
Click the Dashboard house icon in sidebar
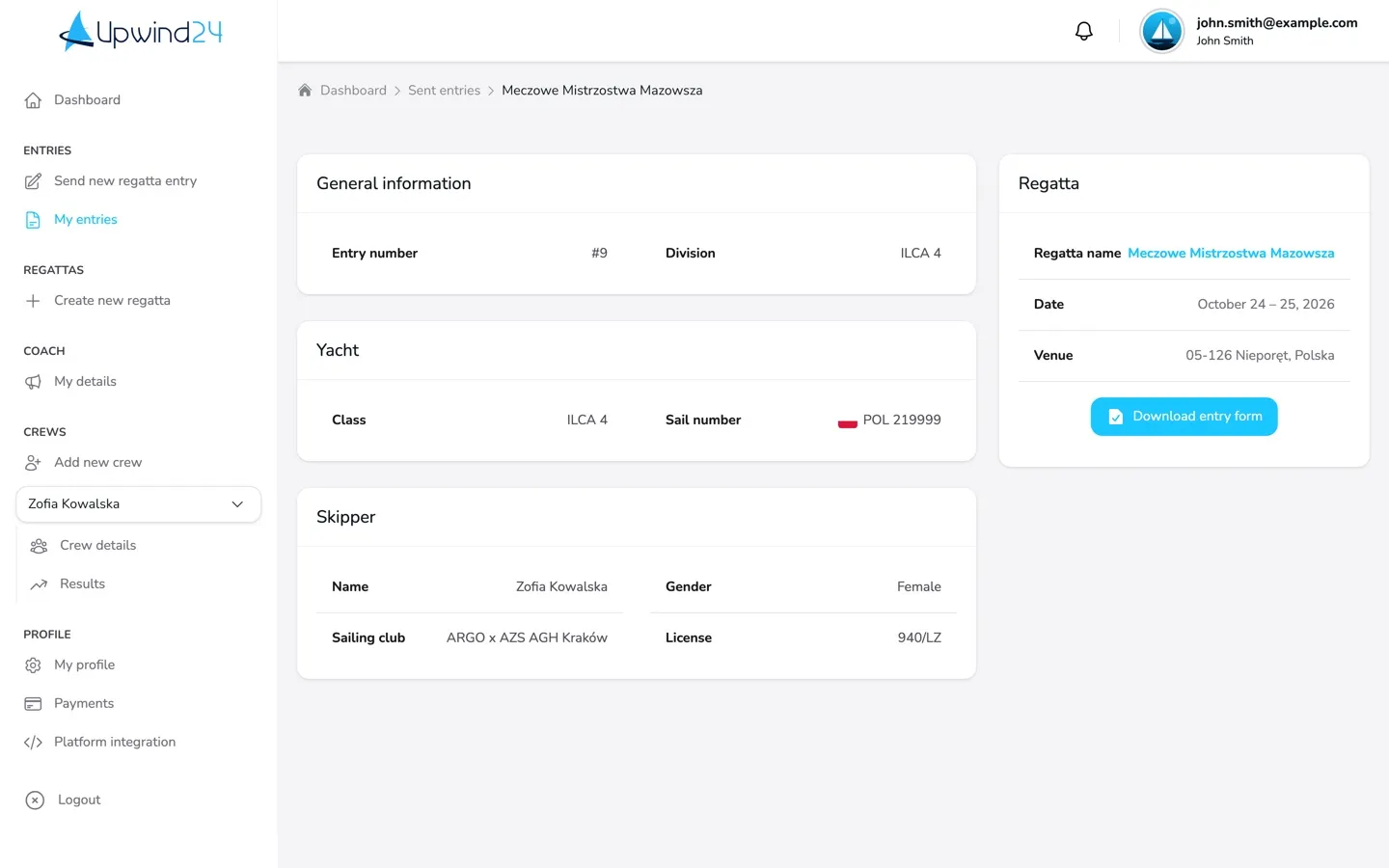coord(33,100)
